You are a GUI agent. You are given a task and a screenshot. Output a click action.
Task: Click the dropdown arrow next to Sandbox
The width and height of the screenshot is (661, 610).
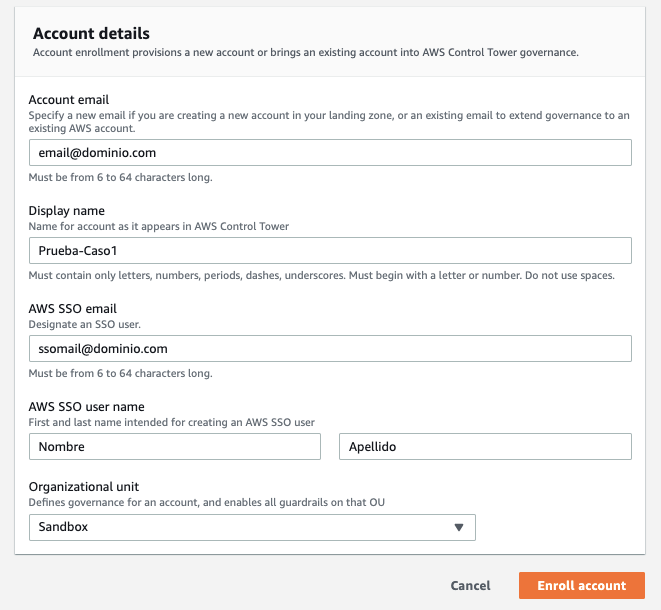(459, 527)
